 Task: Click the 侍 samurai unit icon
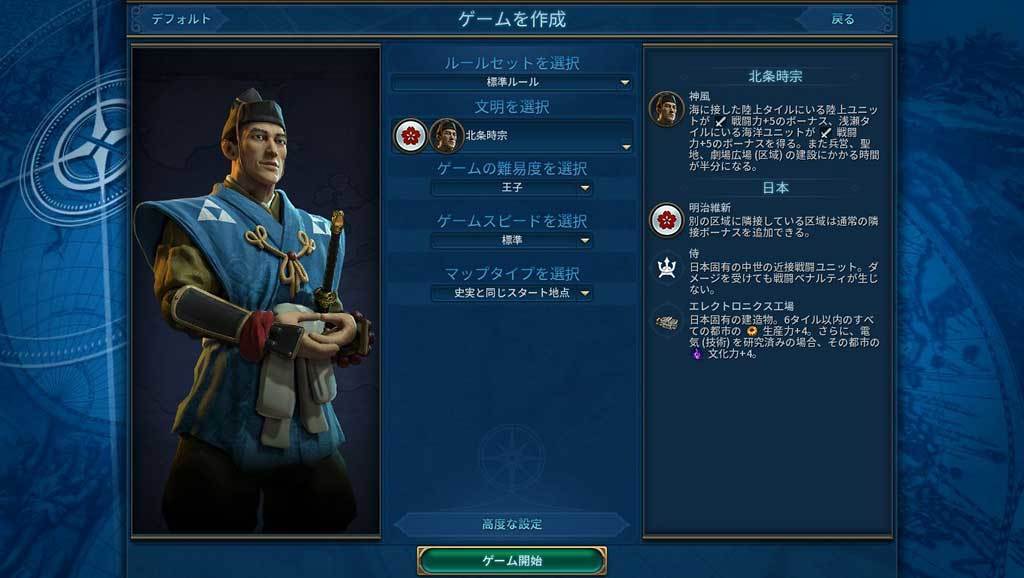666,268
